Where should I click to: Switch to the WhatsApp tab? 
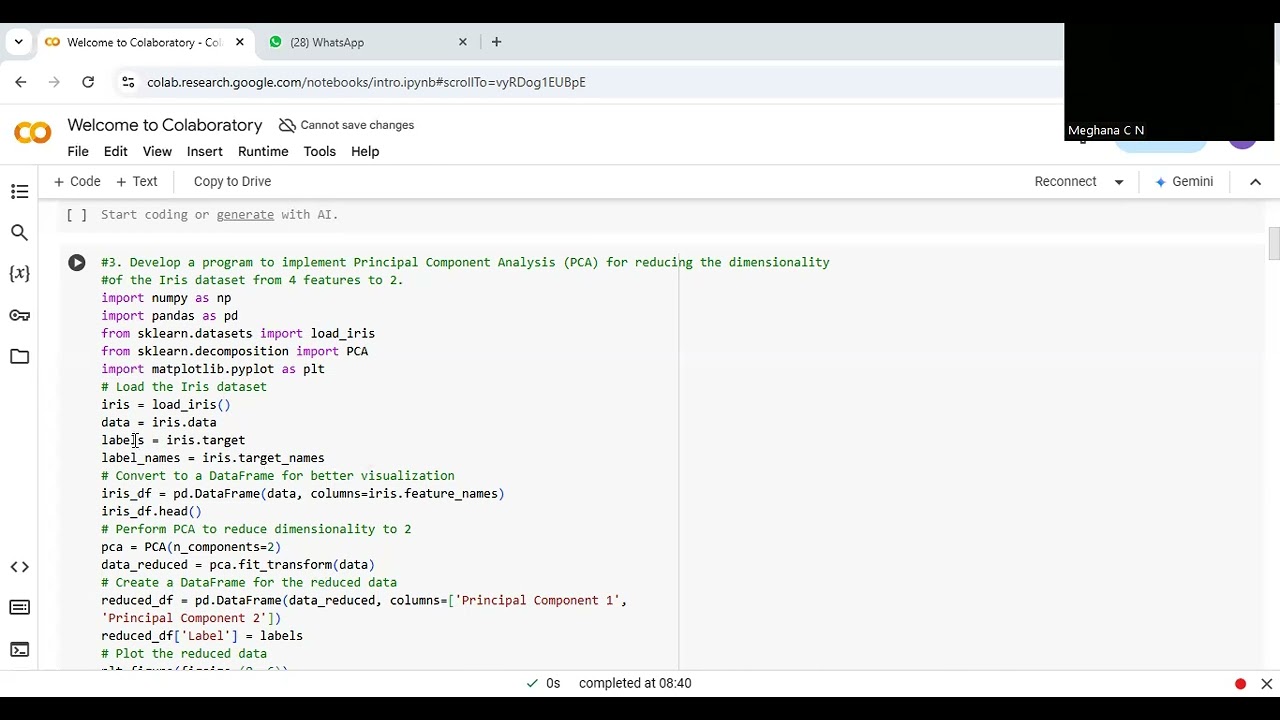click(365, 42)
